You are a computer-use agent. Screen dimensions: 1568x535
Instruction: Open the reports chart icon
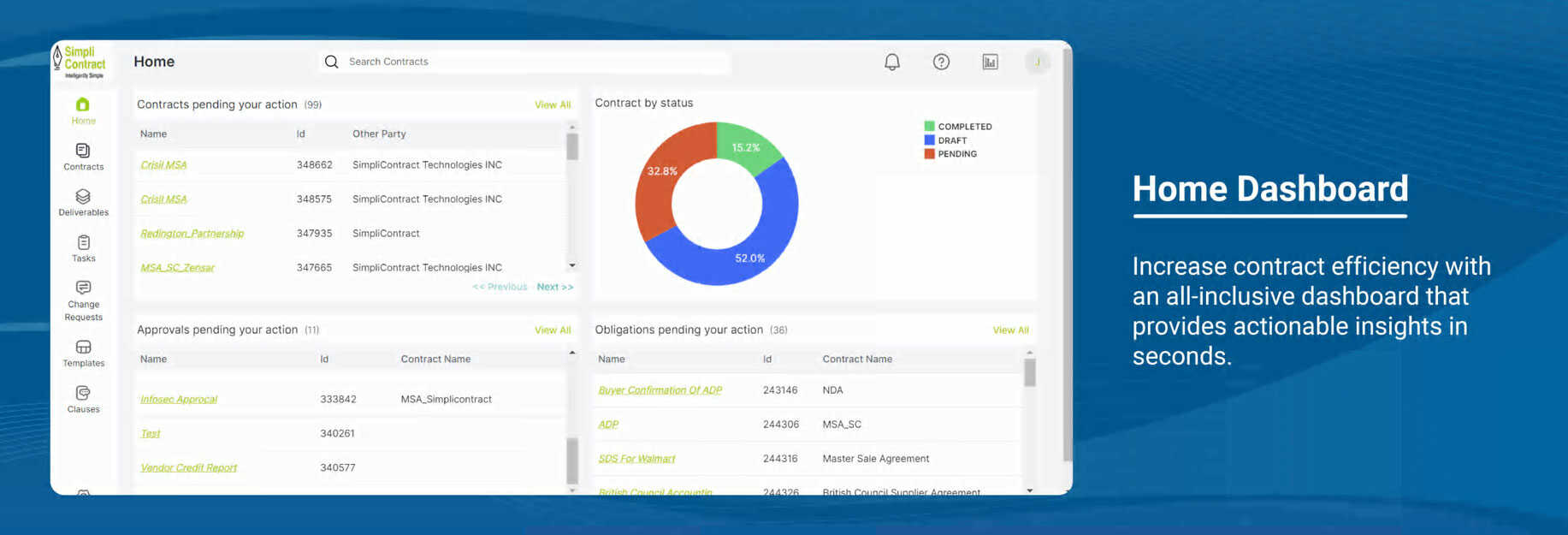pos(990,62)
